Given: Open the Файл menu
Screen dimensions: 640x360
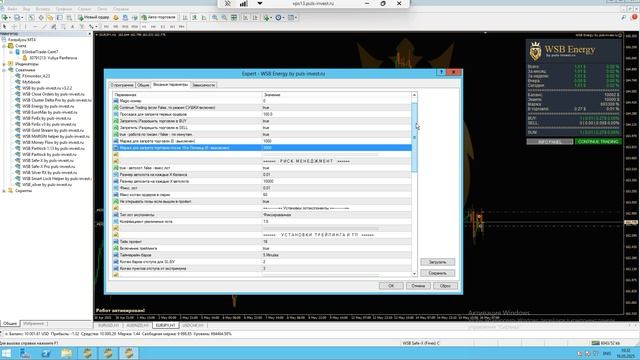Looking at the screenshot, I should tap(12, 9).
